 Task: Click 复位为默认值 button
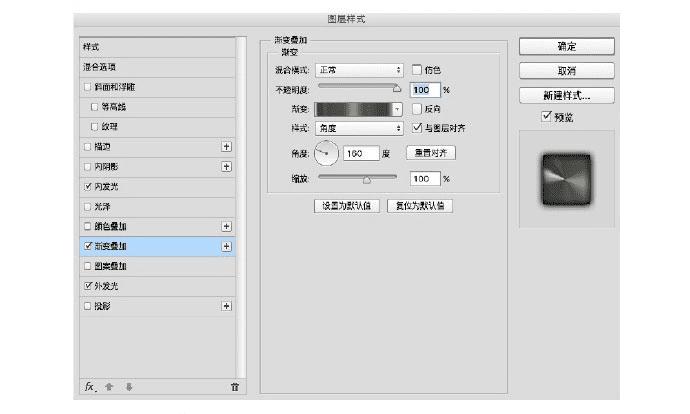click(420, 206)
